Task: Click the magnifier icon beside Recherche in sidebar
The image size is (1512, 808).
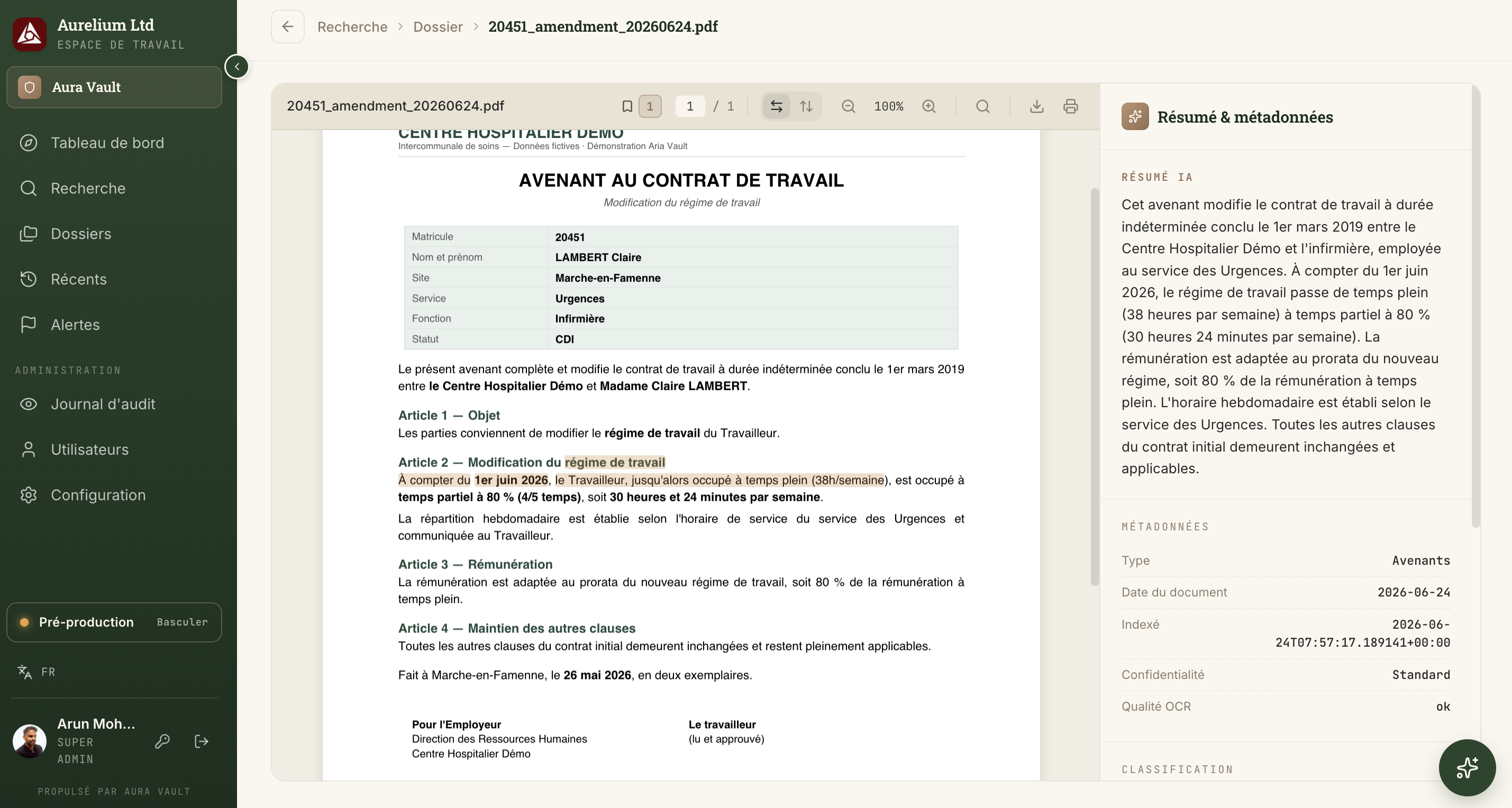Action: click(x=28, y=188)
